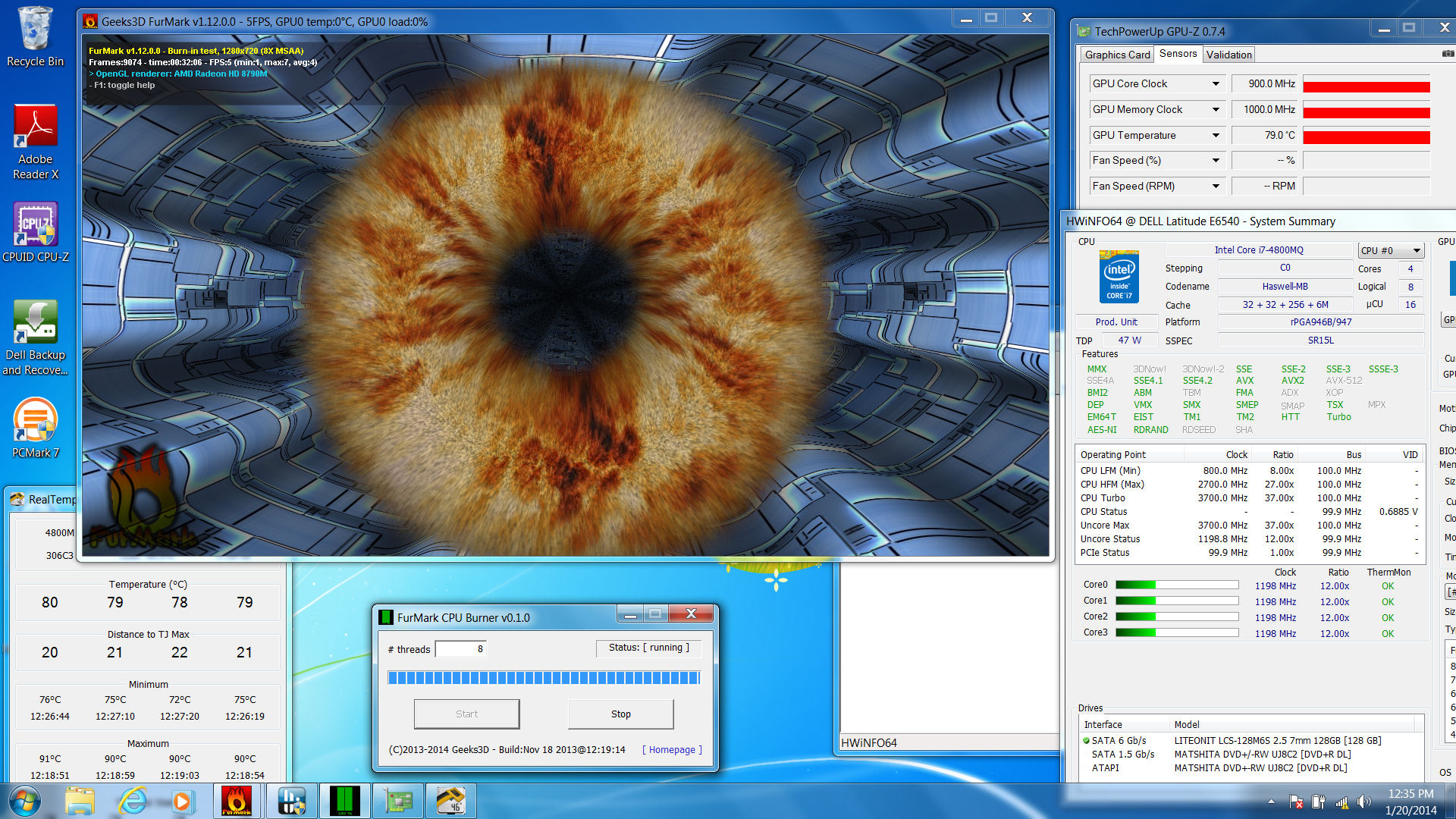The image size is (1456, 819).
Task: Click the # threads input field
Action: tap(460, 649)
